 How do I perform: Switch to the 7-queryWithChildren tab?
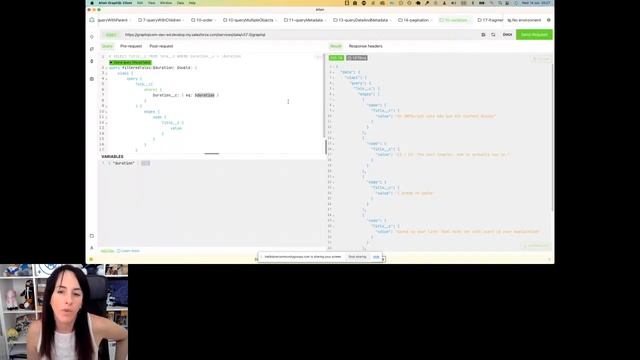[x=161, y=20]
